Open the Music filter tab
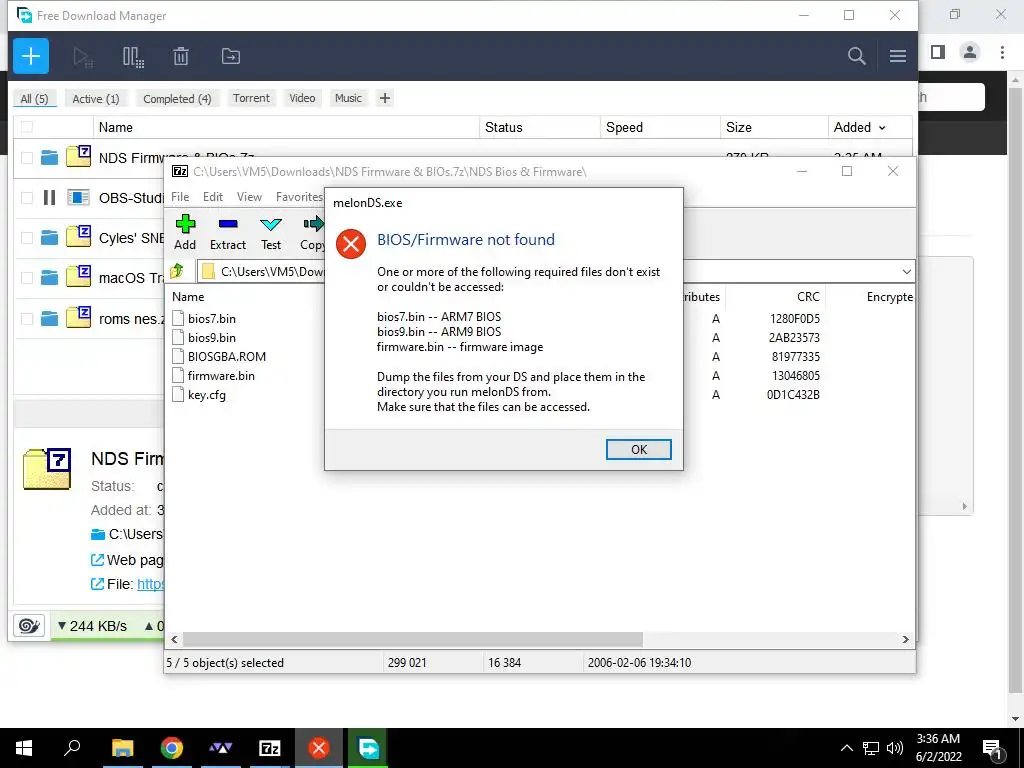Viewport: 1024px width, 768px height. [348, 98]
